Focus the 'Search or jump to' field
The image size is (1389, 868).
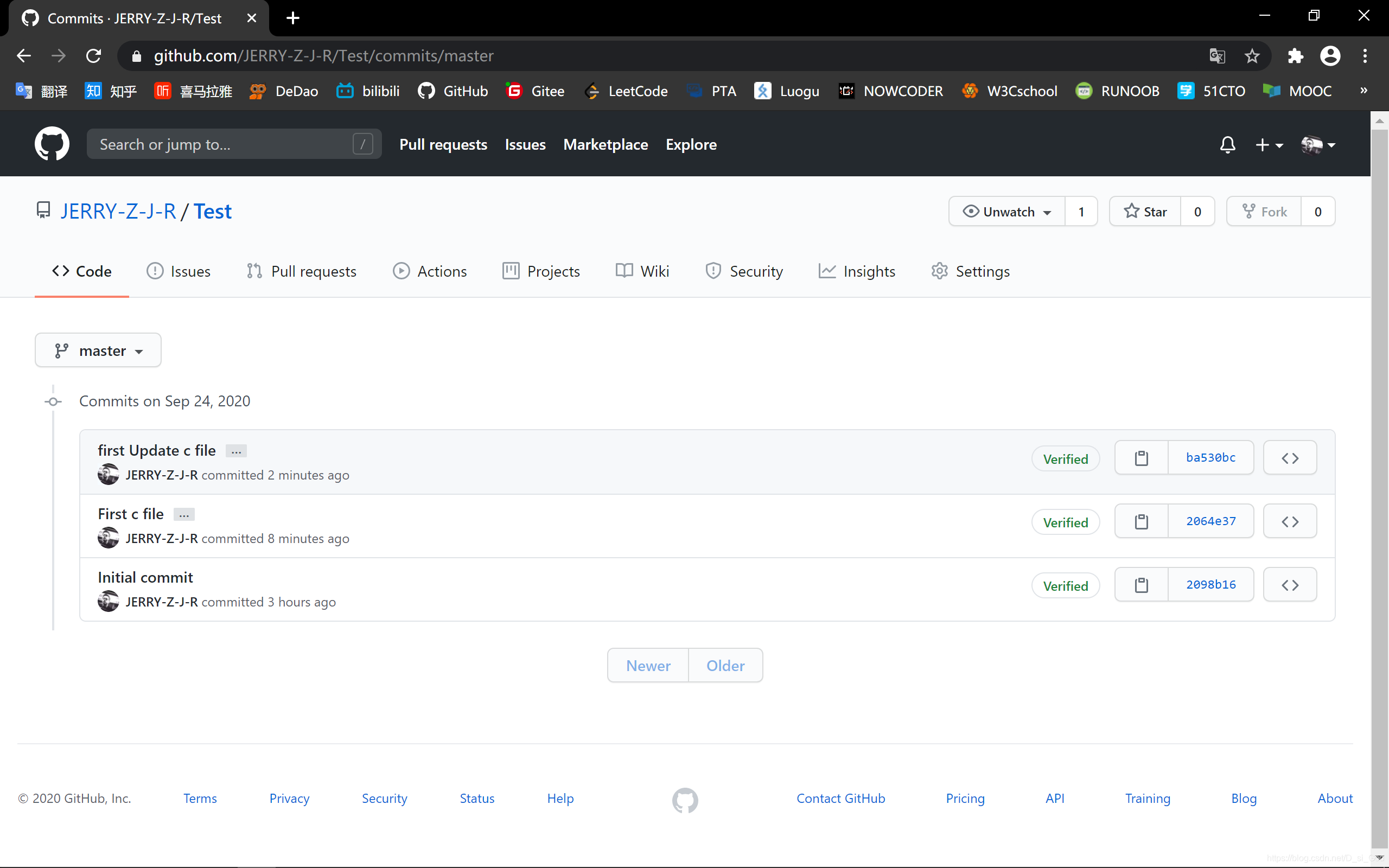coord(224,144)
